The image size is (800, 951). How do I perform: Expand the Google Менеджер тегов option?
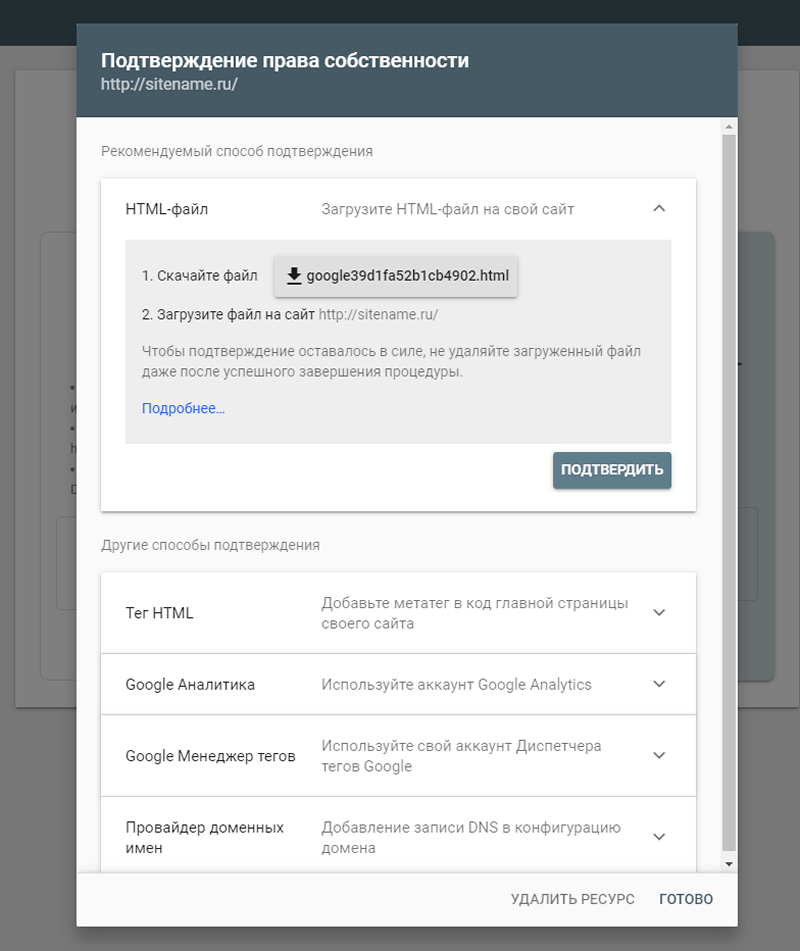(x=659, y=755)
